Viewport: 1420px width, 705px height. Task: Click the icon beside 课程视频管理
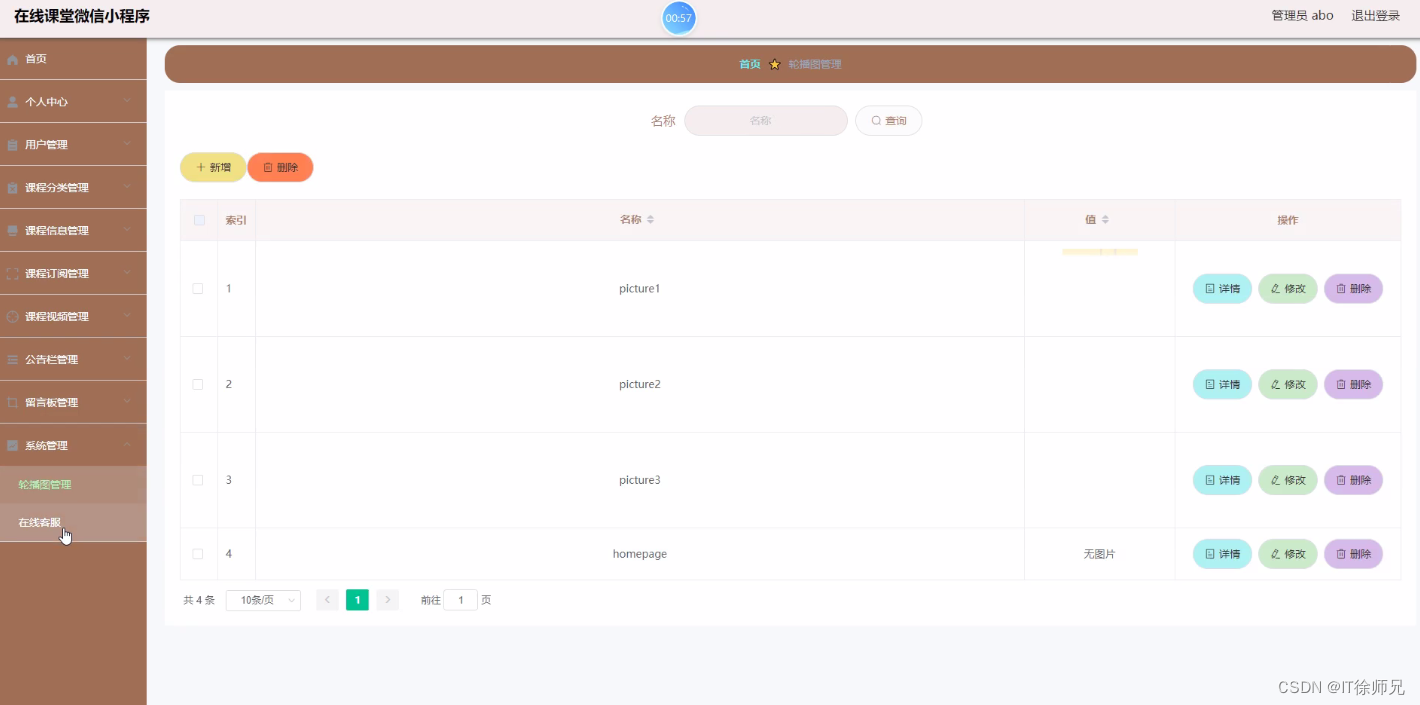coord(13,317)
